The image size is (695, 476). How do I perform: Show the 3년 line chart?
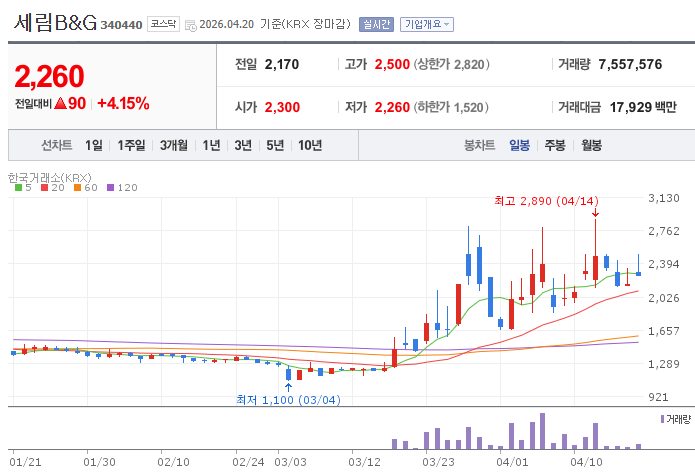point(243,145)
